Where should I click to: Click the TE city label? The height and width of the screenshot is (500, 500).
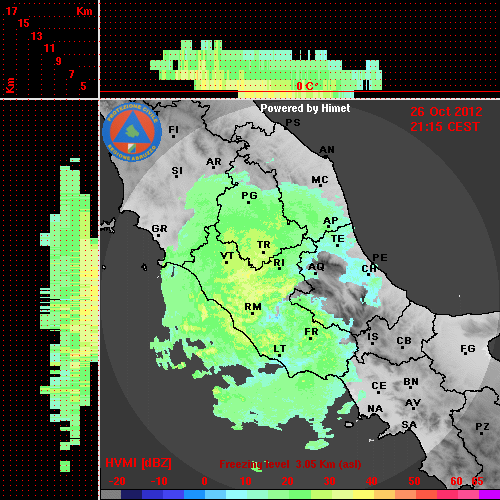point(338,239)
